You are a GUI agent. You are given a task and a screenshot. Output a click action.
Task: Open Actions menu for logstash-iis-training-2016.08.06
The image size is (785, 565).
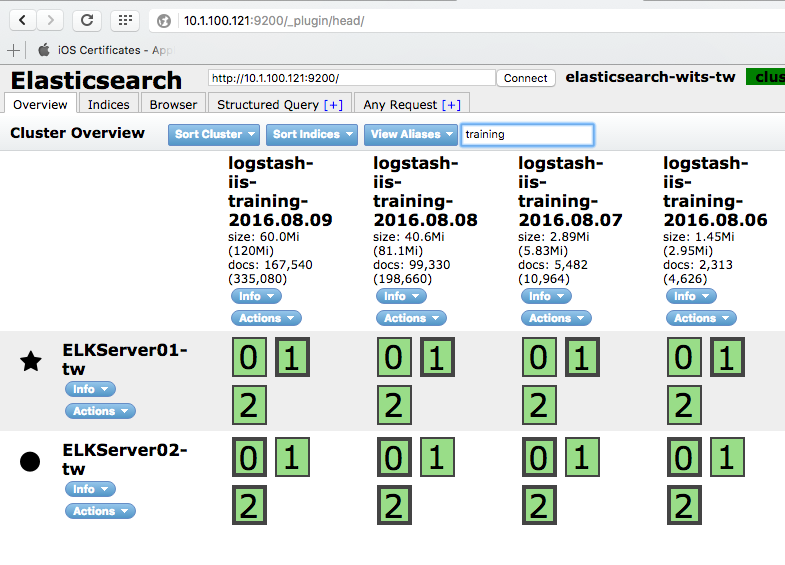click(x=701, y=318)
